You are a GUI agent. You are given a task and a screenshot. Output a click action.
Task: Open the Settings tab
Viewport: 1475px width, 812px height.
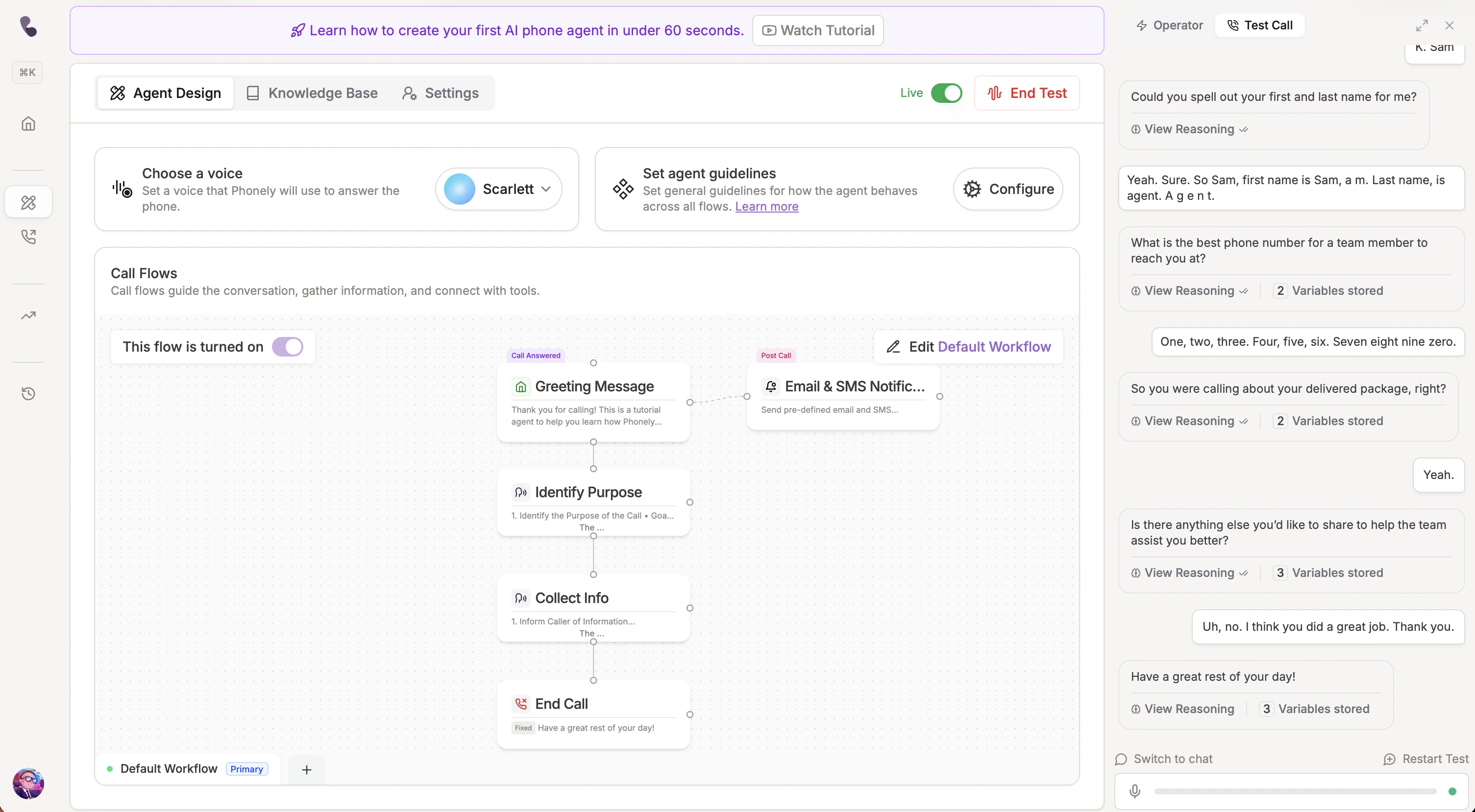pyautogui.click(x=441, y=93)
